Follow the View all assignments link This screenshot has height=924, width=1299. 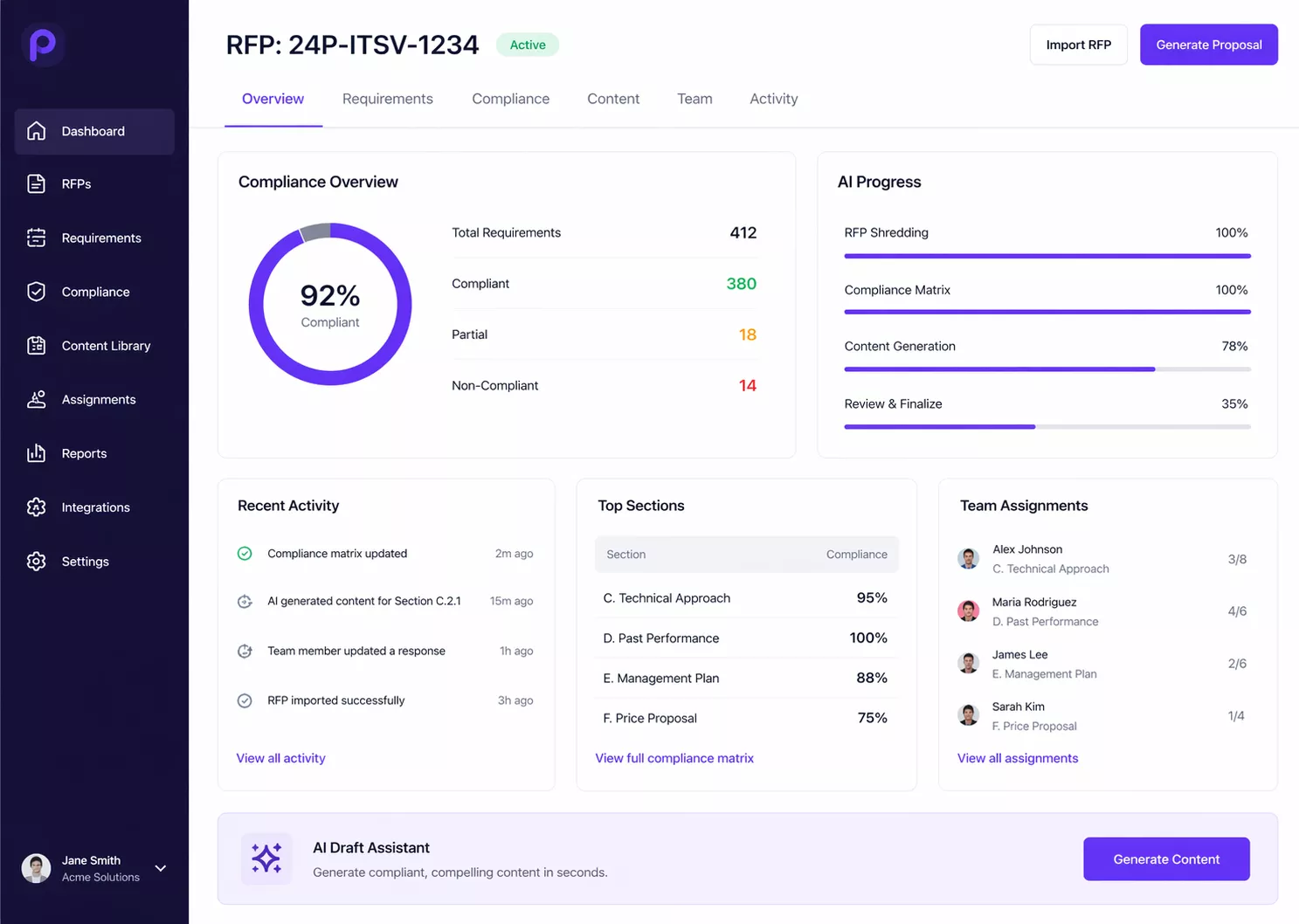(x=1018, y=758)
